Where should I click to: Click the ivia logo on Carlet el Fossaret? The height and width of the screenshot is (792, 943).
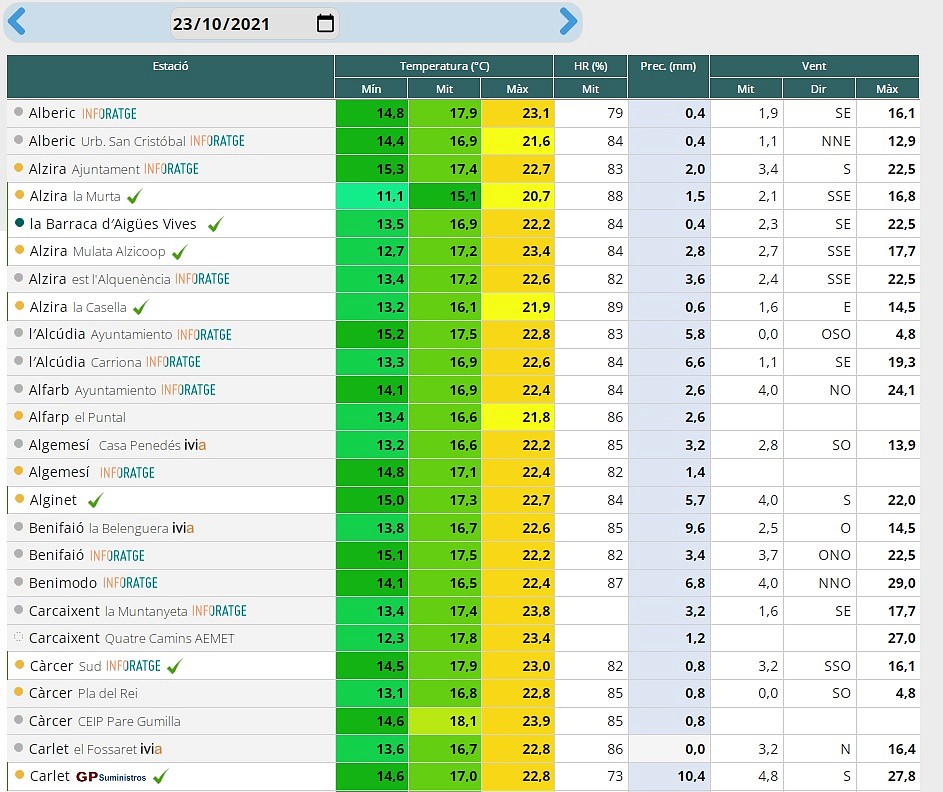151,749
